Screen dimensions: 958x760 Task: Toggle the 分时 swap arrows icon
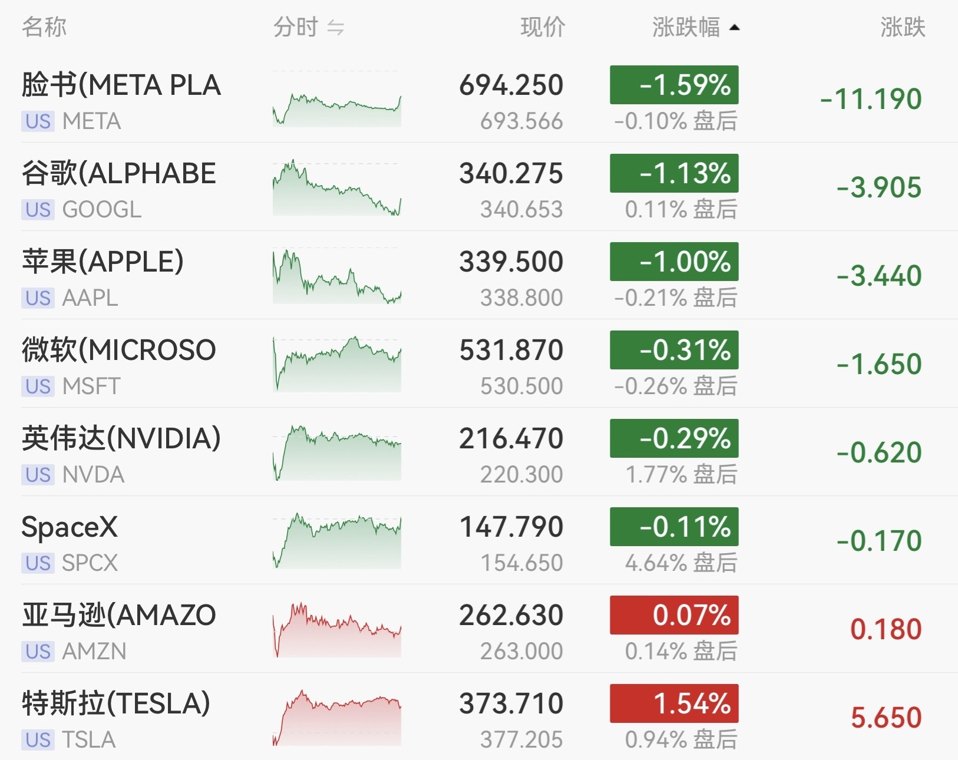click(x=335, y=27)
